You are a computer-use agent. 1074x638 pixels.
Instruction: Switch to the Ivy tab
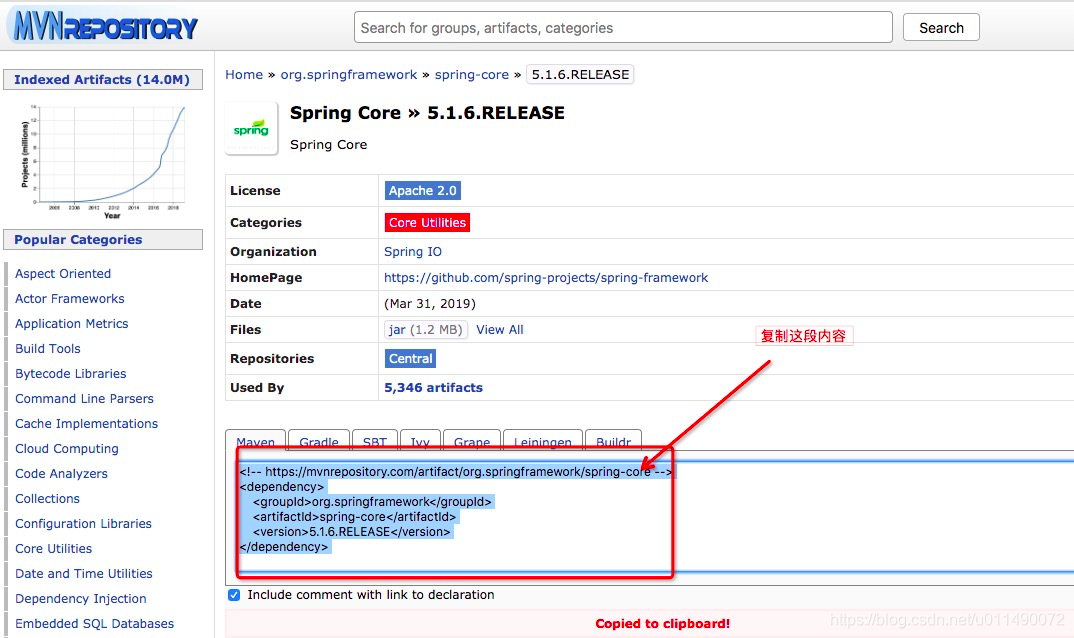pos(420,441)
